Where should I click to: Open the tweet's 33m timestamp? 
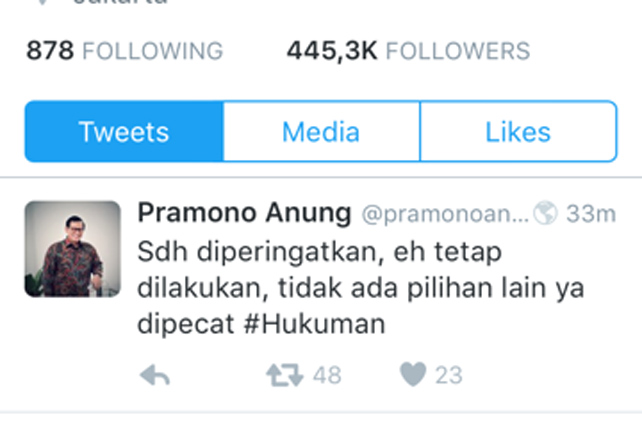[591, 214]
